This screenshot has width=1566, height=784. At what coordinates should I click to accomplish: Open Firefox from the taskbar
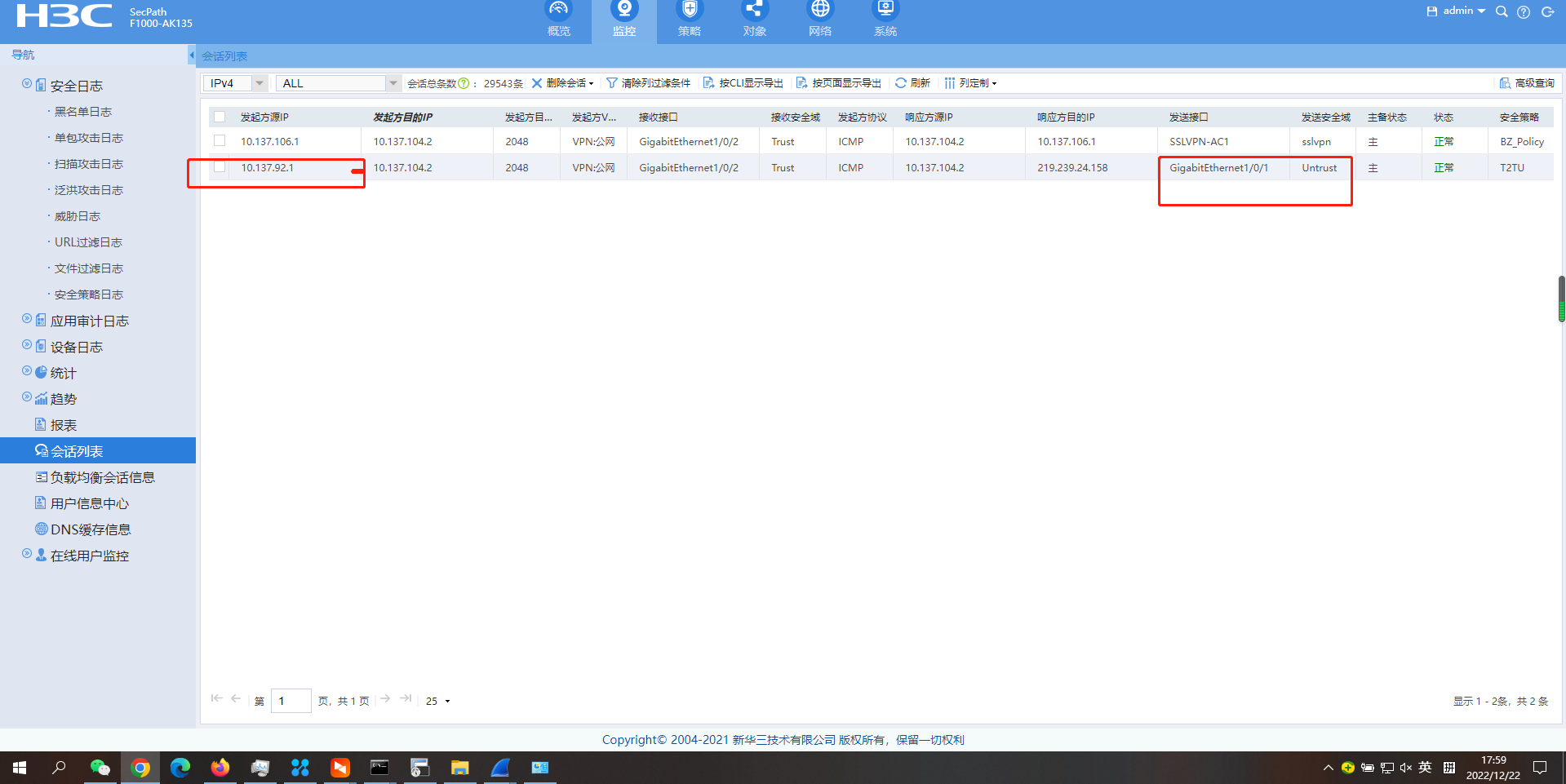220,768
